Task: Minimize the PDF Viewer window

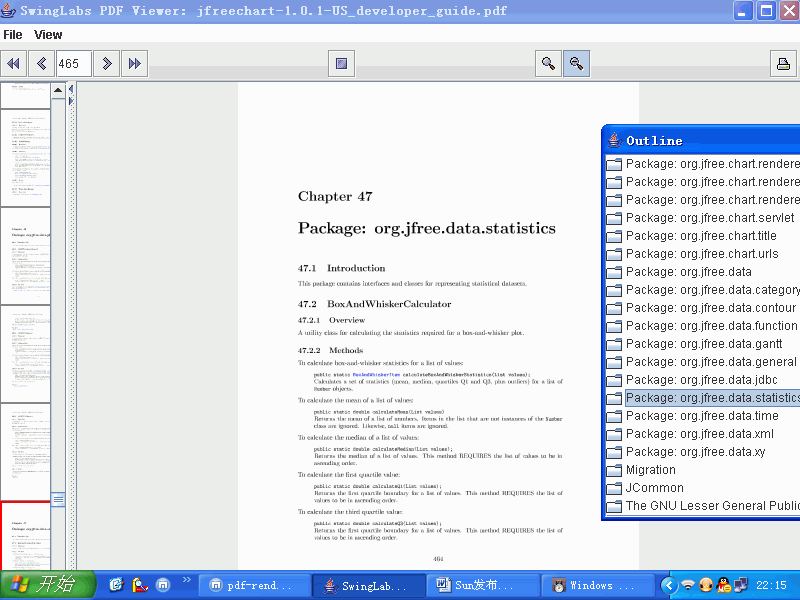Action: (742, 10)
